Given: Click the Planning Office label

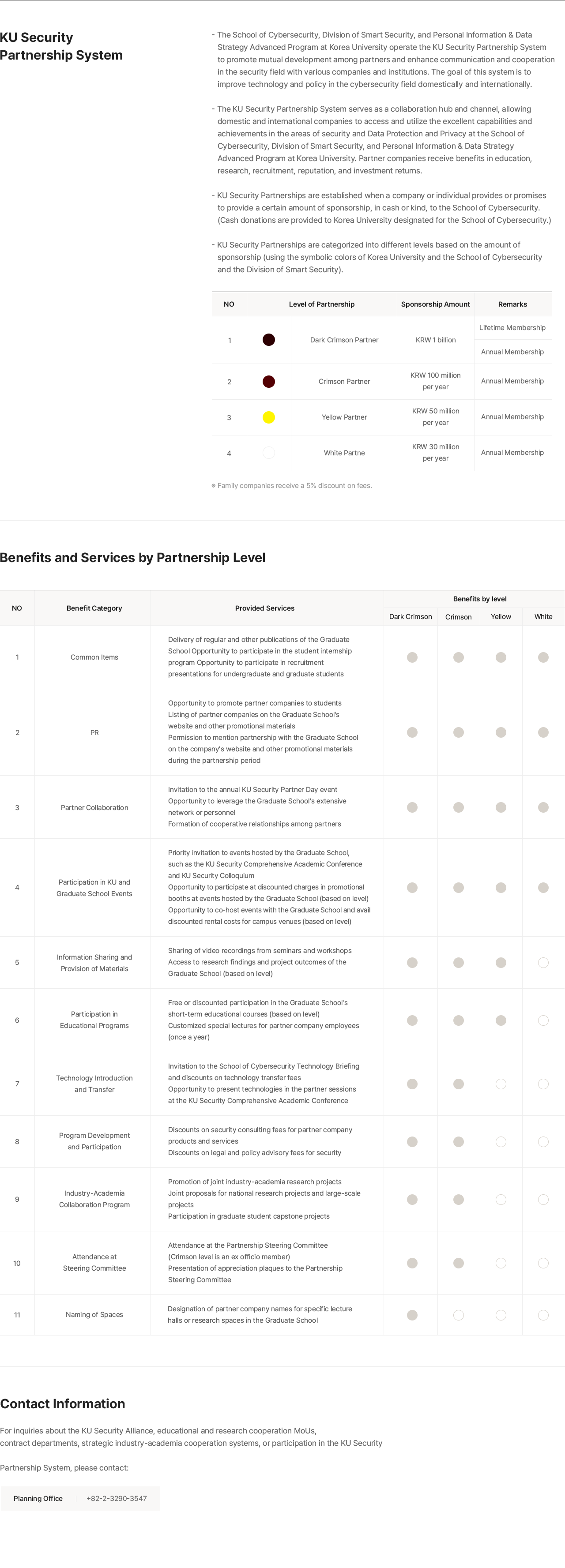Looking at the screenshot, I should (38, 1498).
